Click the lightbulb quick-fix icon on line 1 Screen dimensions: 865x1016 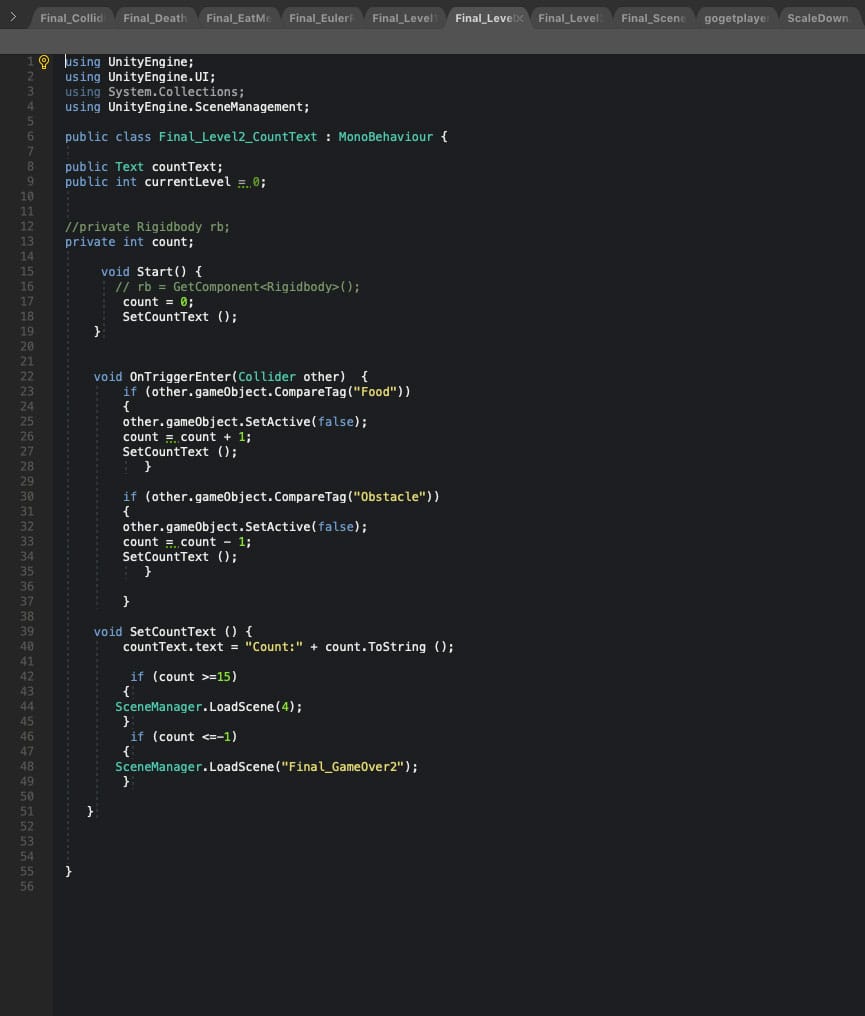tap(43, 62)
